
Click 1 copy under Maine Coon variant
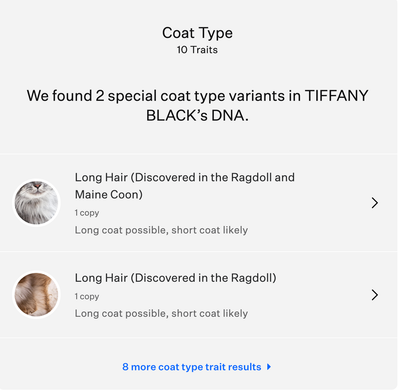tap(87, 213)
